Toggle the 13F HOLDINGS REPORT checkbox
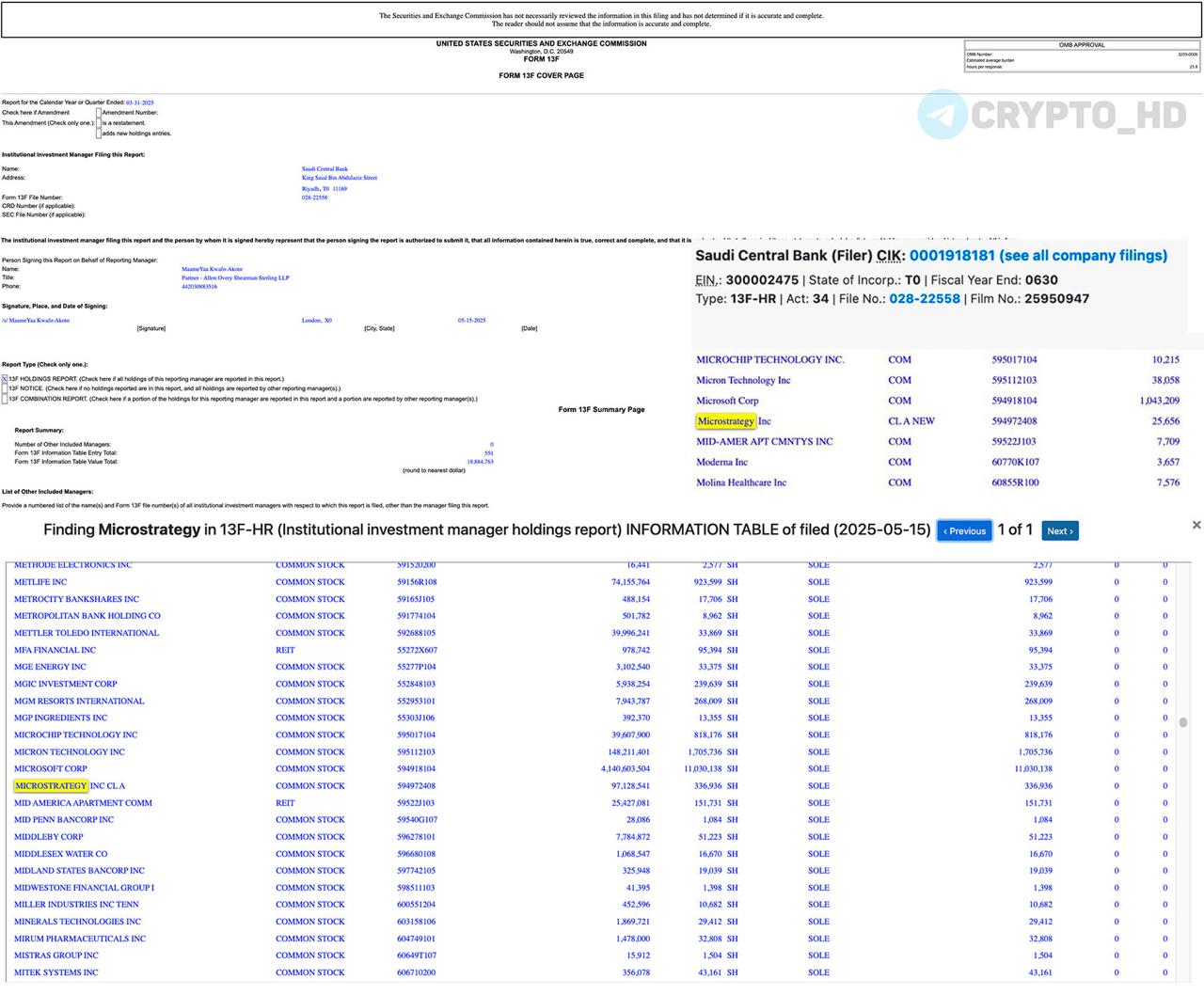Screen dimensions: 1204x995 coord(5,379)
